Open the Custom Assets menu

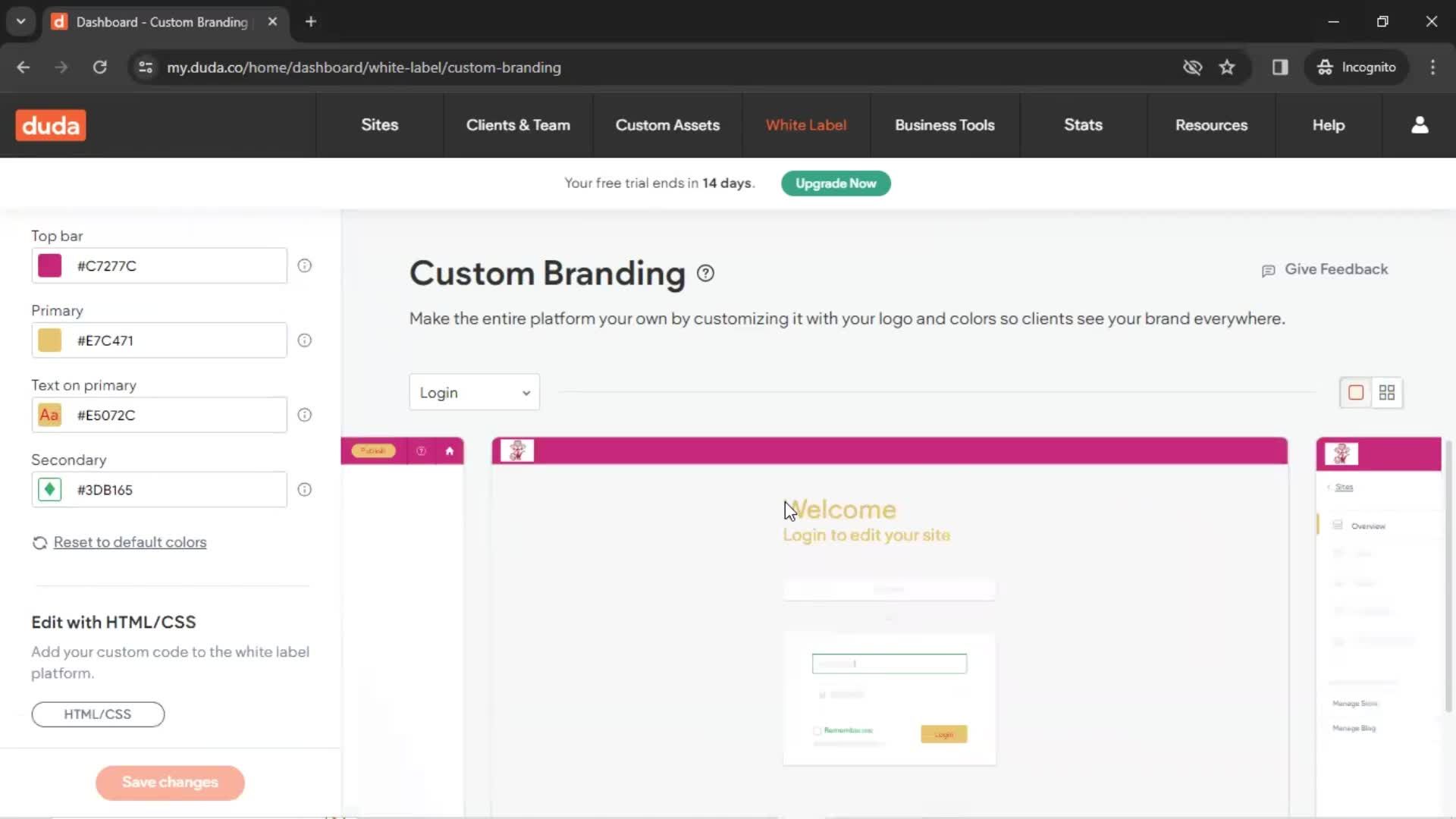667,125
